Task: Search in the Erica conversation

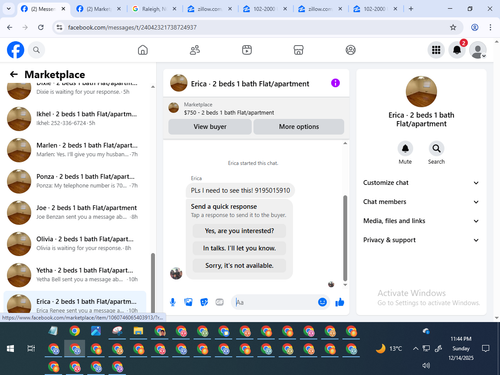Action: pyautogui.click(x=436, y=148)
